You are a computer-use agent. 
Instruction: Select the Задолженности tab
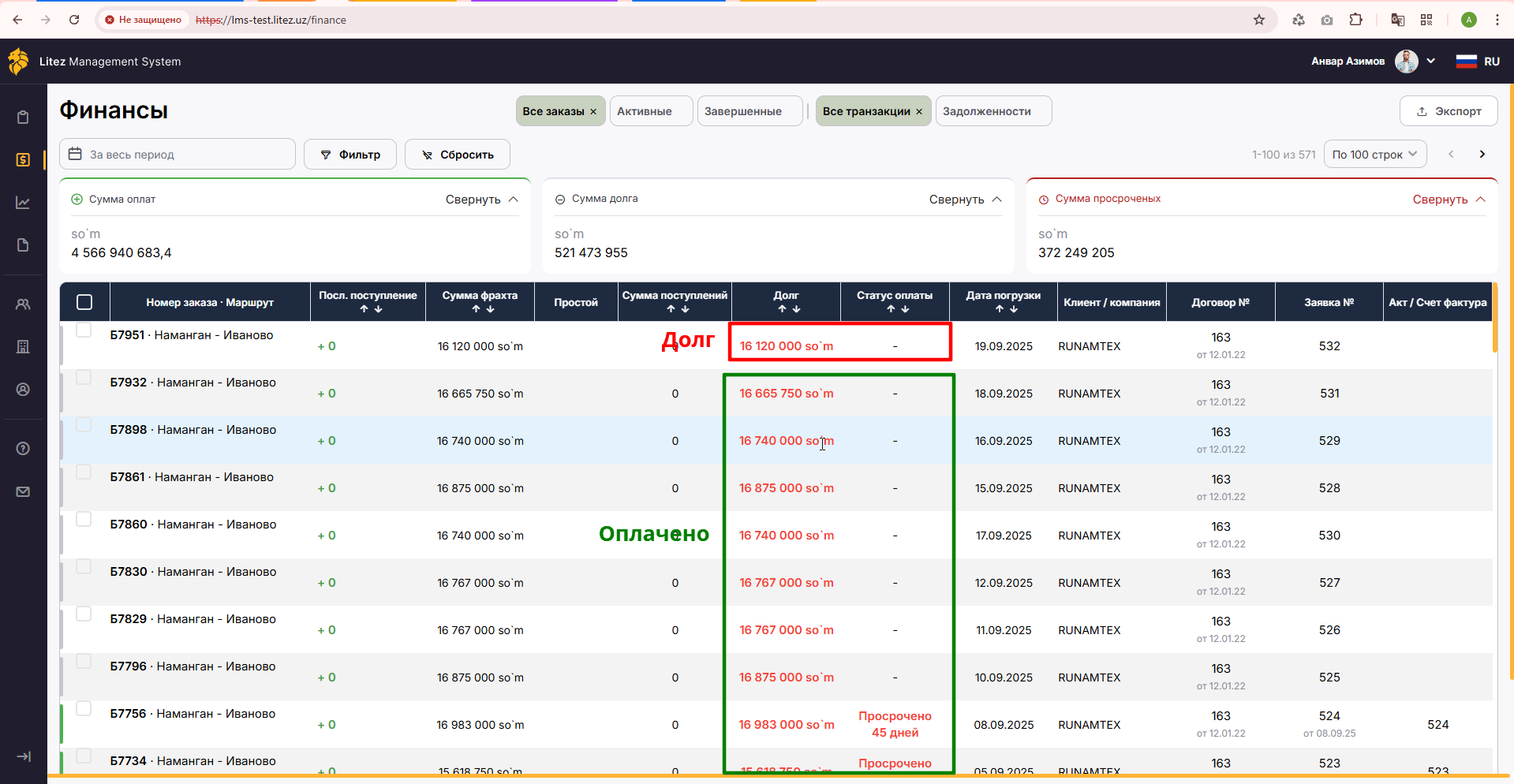coord(993,111)
